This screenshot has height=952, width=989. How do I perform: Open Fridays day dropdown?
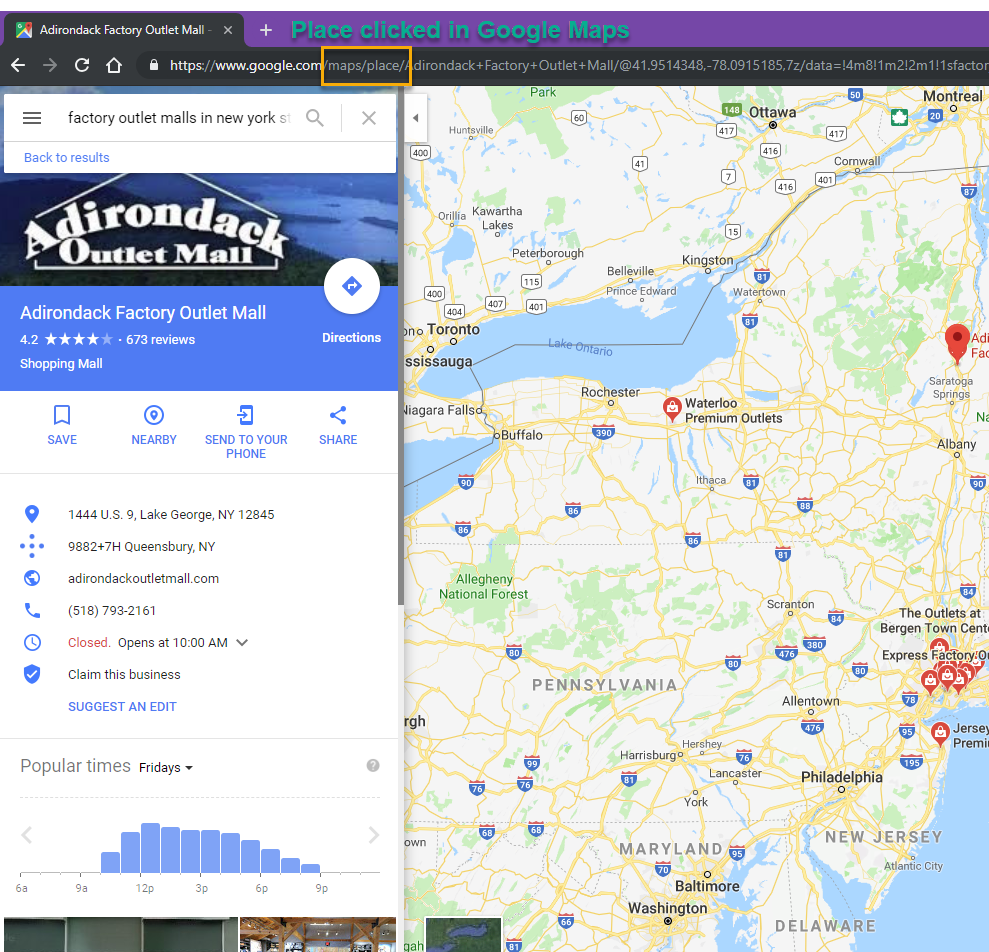[166, 768]
